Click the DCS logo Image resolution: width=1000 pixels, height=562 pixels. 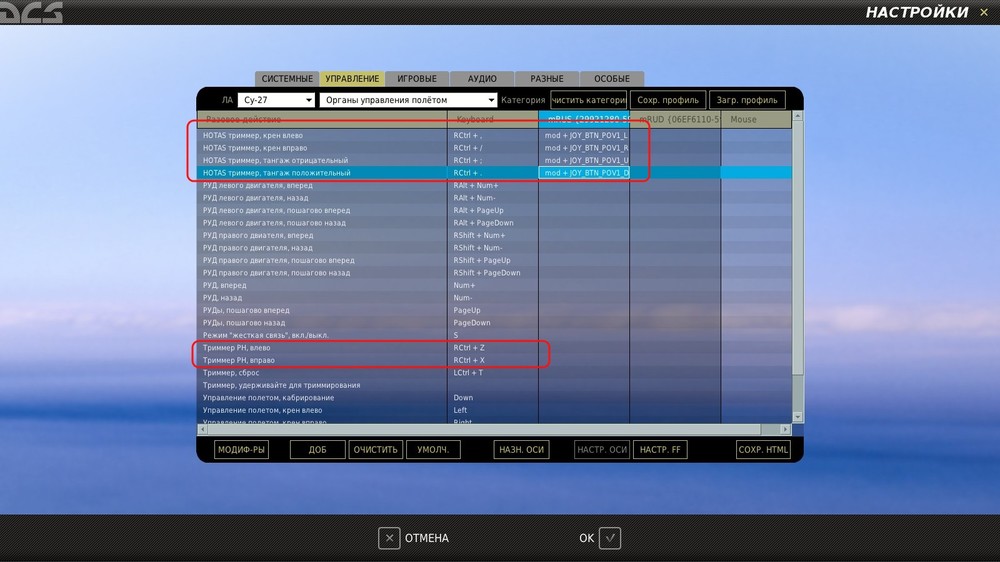[31, 12]
